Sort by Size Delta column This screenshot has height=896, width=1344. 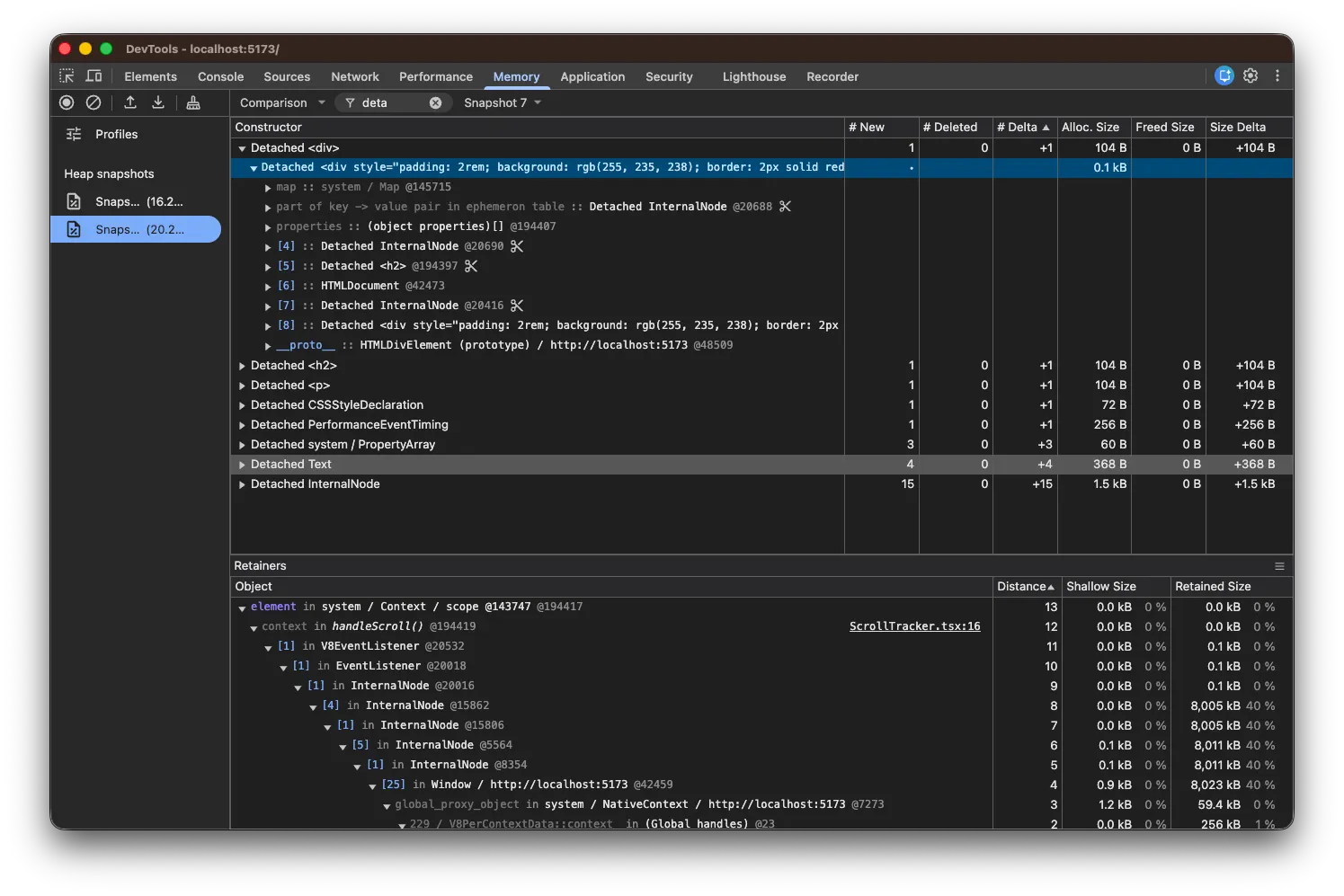1249,128
